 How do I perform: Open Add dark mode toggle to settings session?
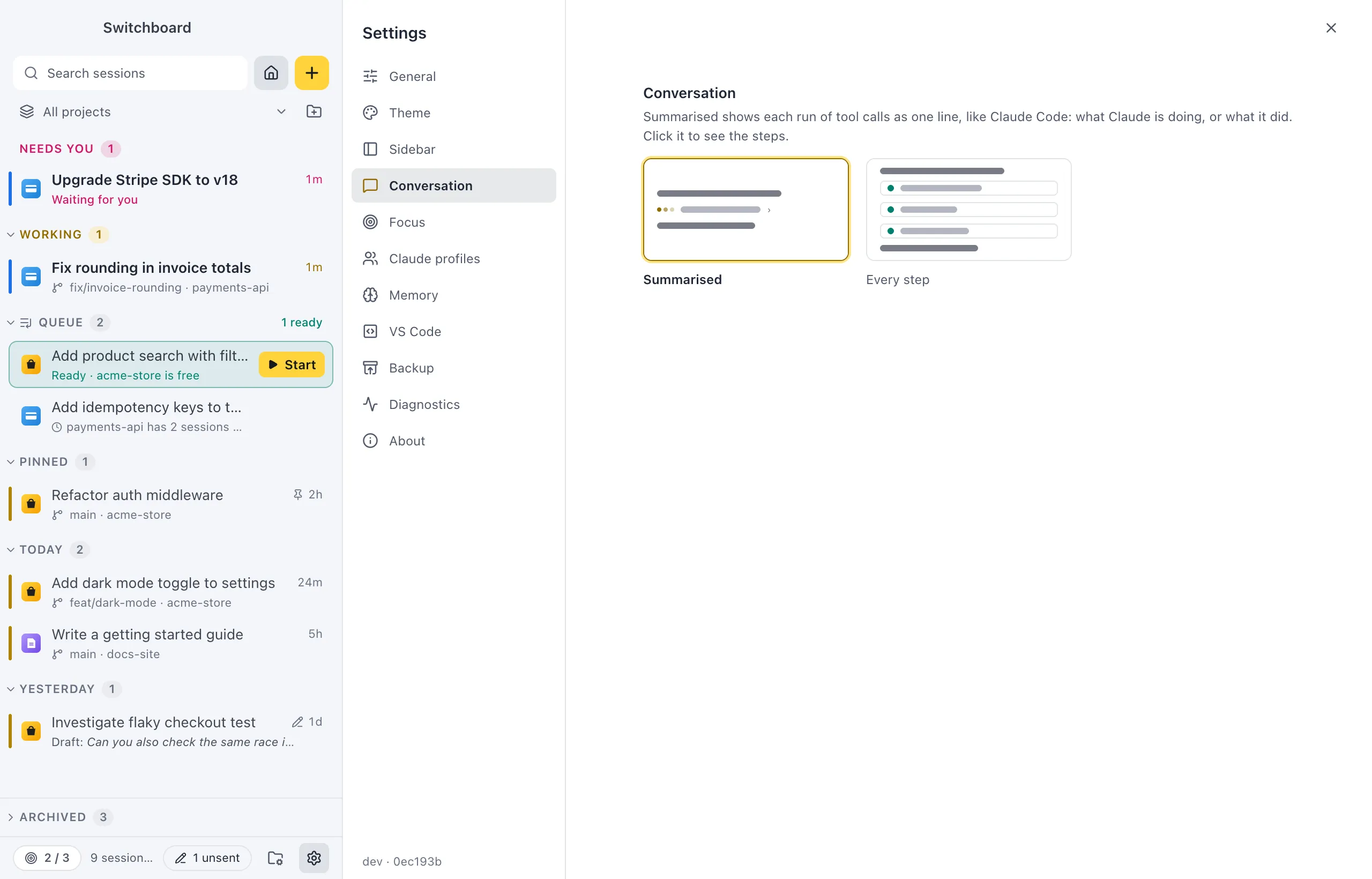[x=170, y=592]
